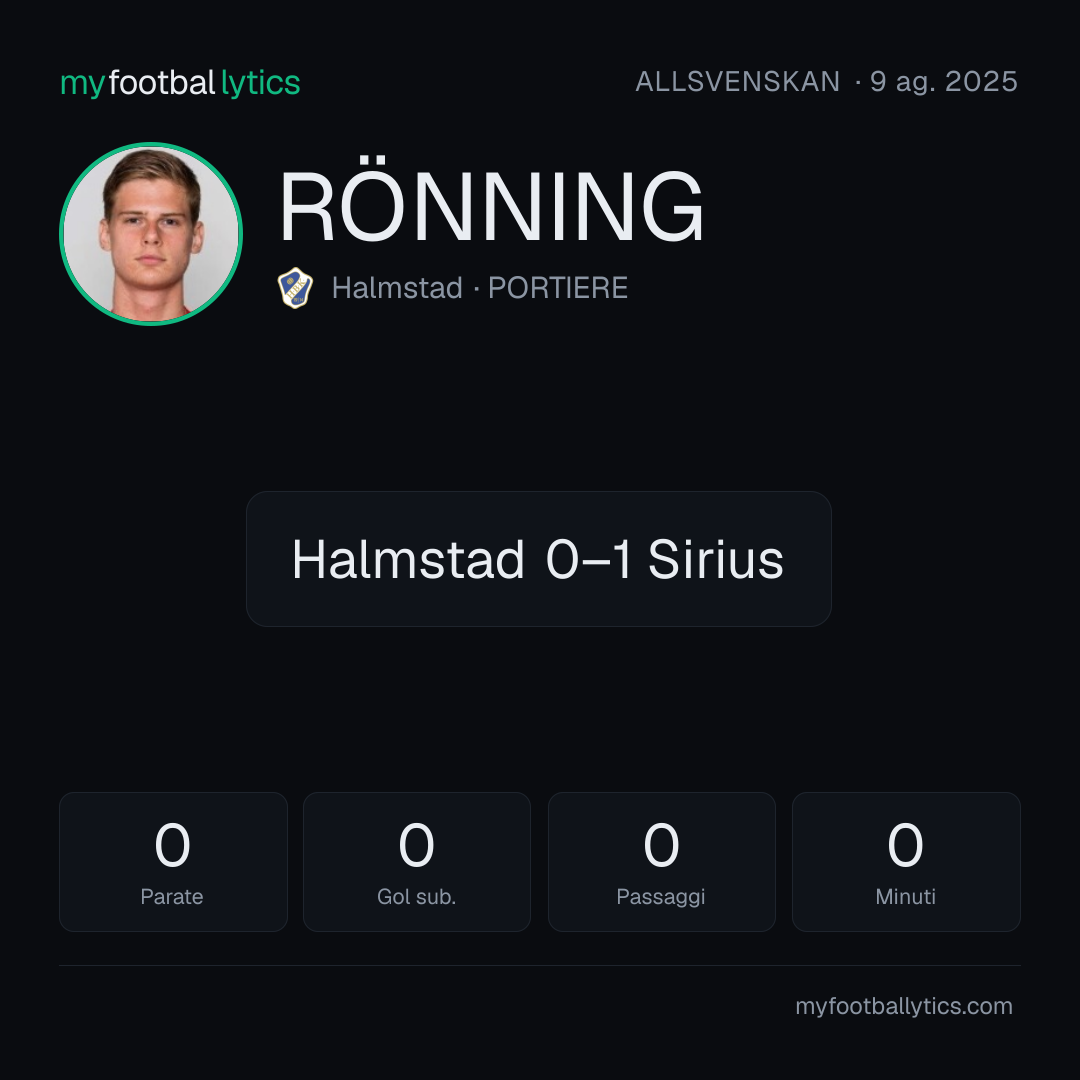The height and width of the screenshot is (1080, 1080).
Task: Click the Passaggi label text
Action: 661,897
